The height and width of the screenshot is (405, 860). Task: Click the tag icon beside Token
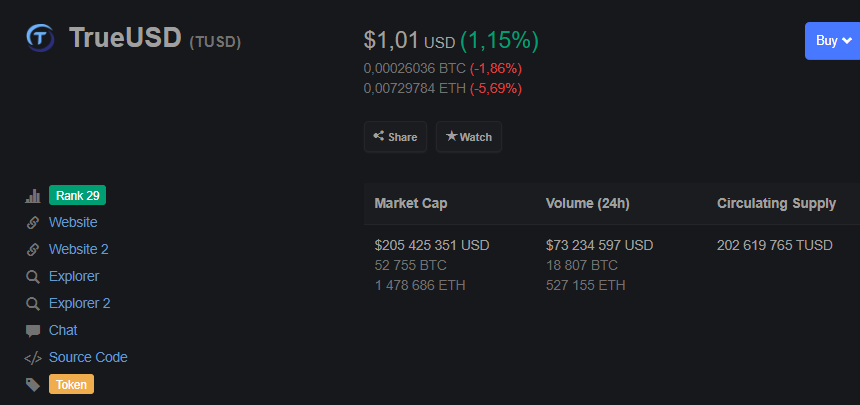(x=33, y=385)
